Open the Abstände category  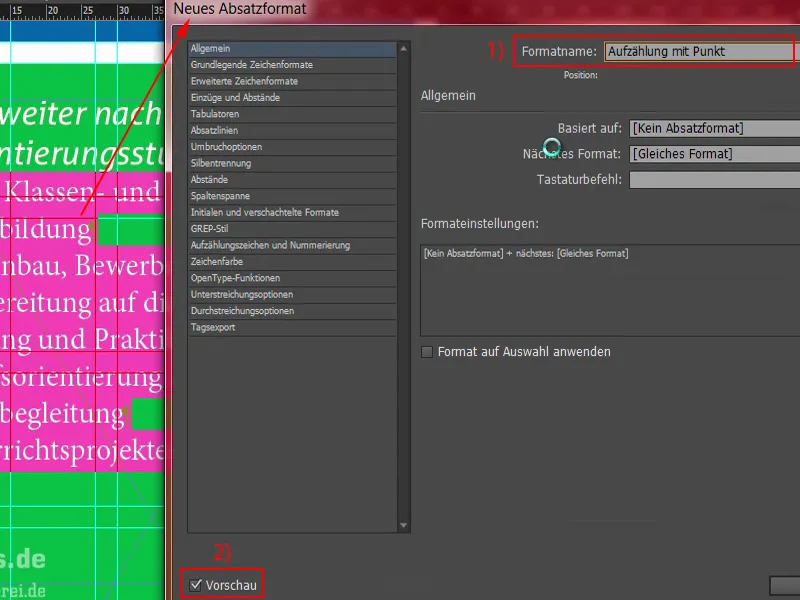(x=292, y=180)
